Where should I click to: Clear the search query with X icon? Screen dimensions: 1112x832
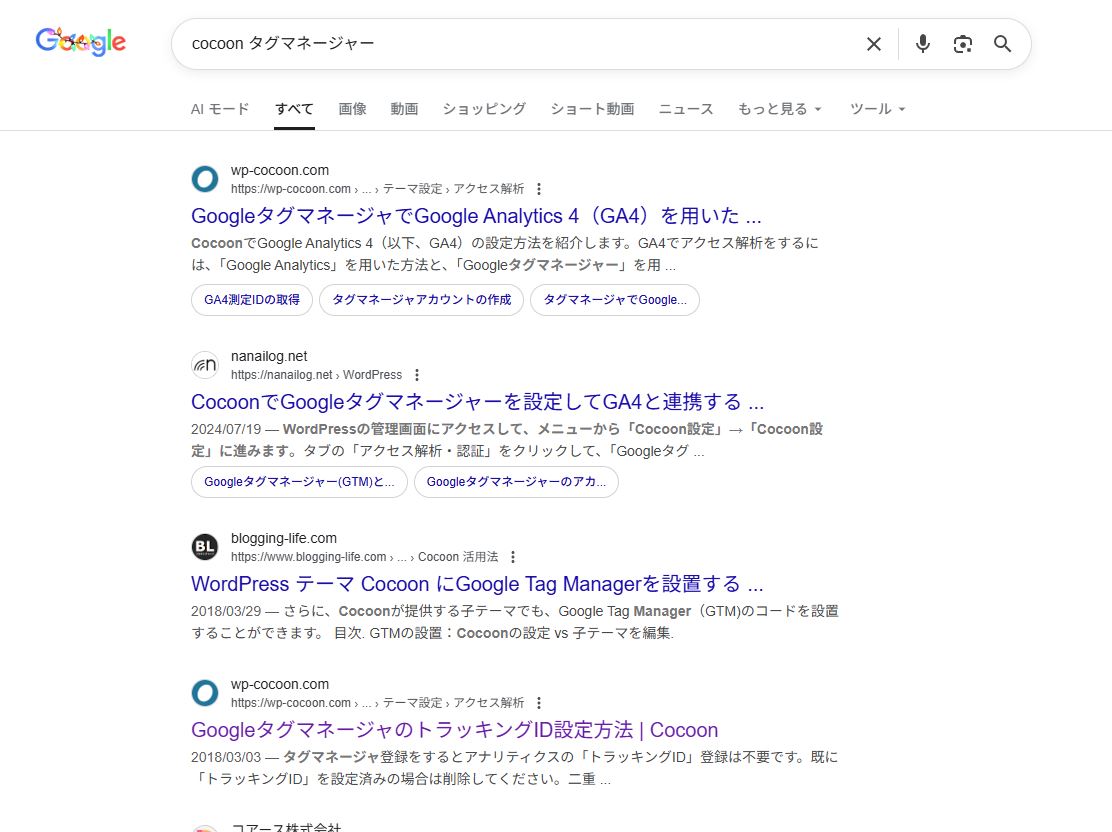(874, 44)
